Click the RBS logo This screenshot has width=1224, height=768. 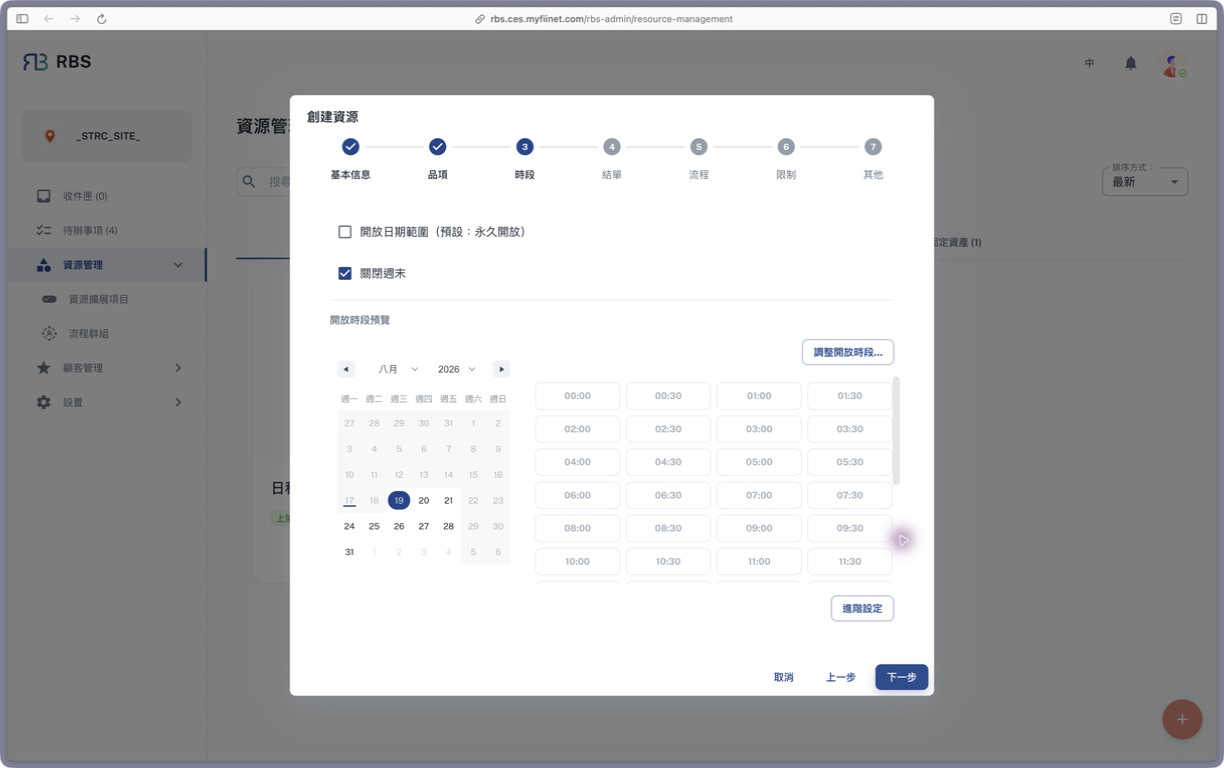pyautogui.click(x=57, y=62)
